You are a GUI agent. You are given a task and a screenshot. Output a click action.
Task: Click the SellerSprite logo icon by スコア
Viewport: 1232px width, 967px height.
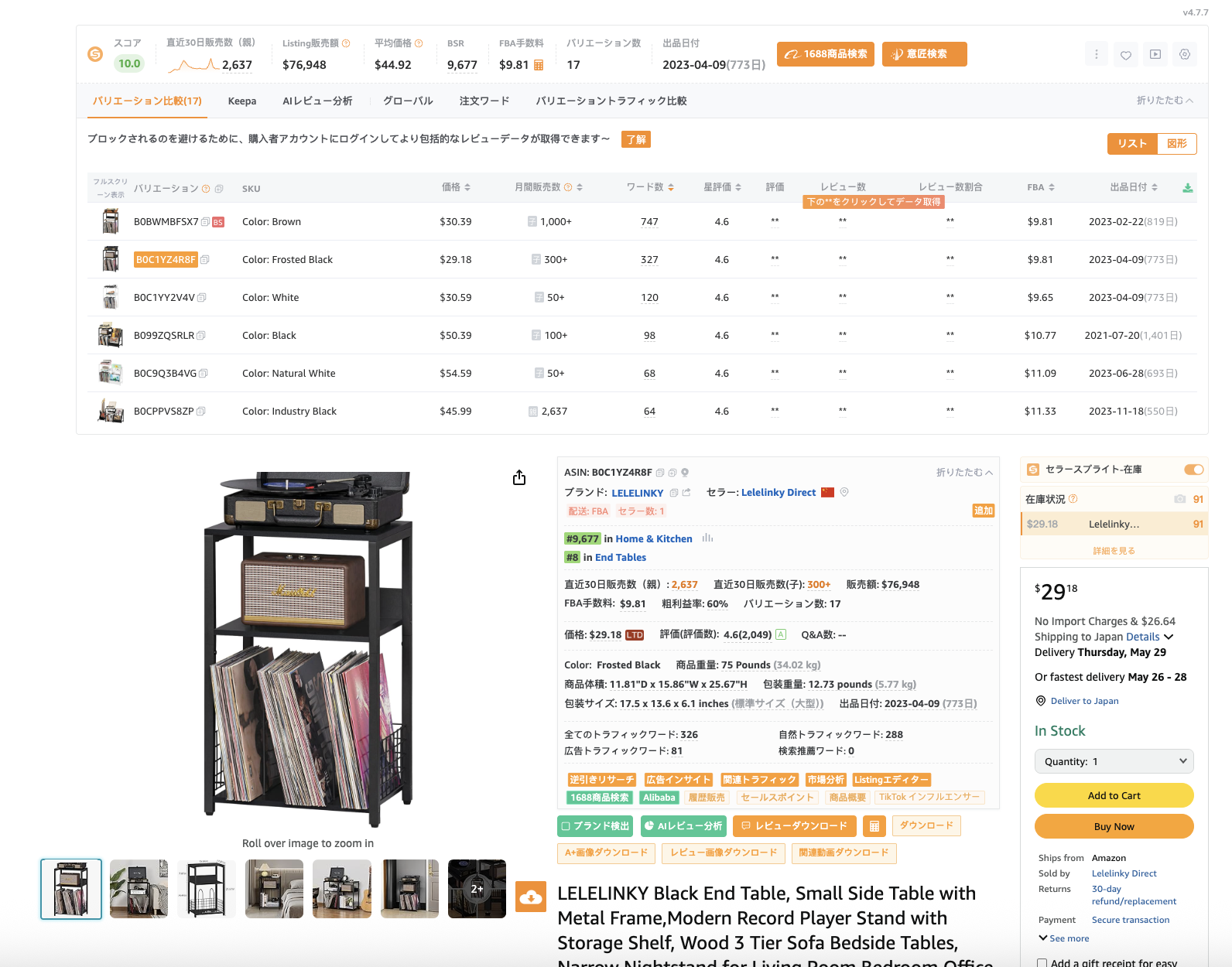pos(95,54)
